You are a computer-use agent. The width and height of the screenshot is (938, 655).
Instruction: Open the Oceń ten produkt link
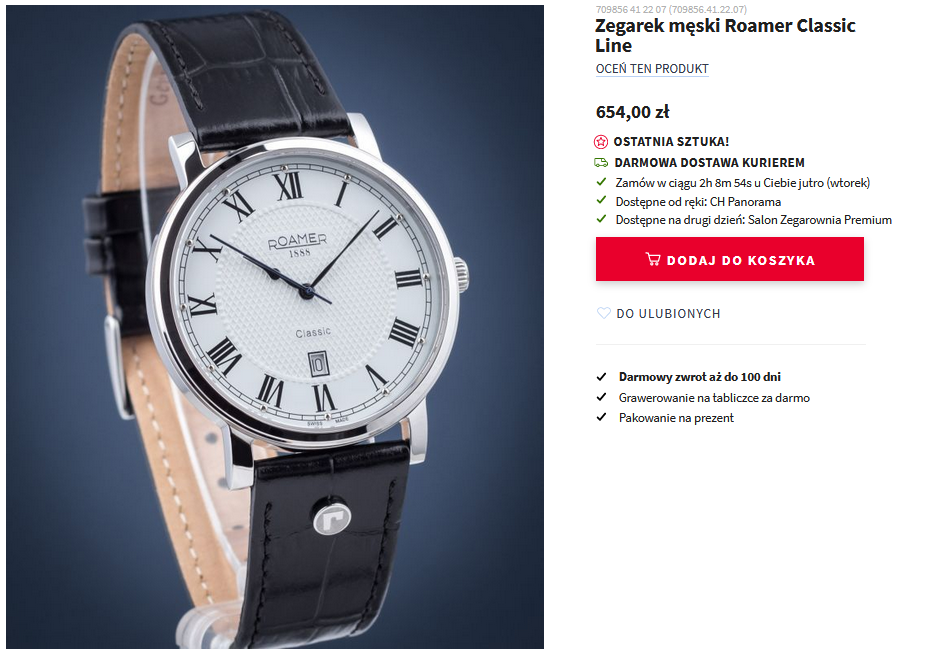[x=651, y=69]
